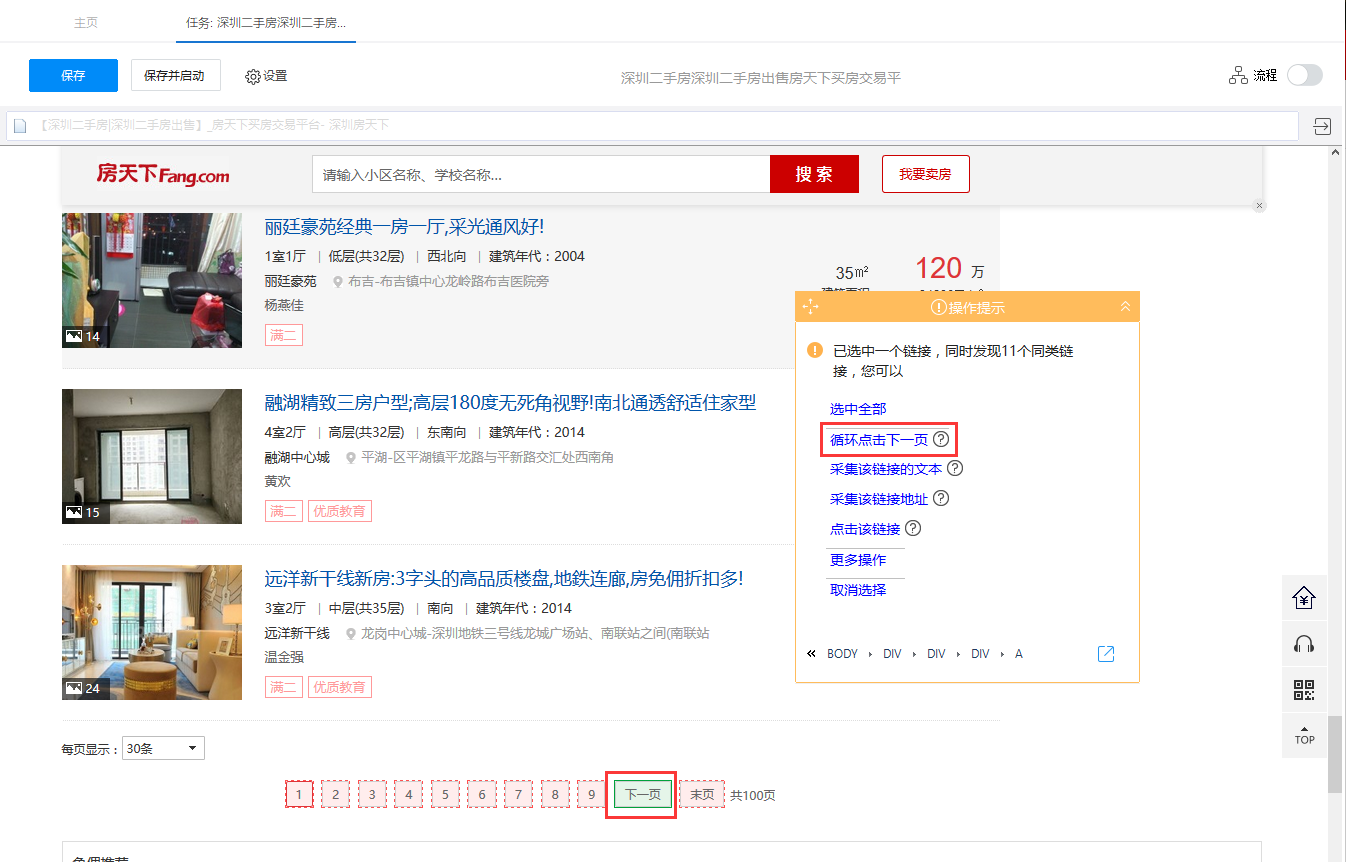1346x862 pixels.
Task: Click photo count icon showing 15
Action: point(73,512)
